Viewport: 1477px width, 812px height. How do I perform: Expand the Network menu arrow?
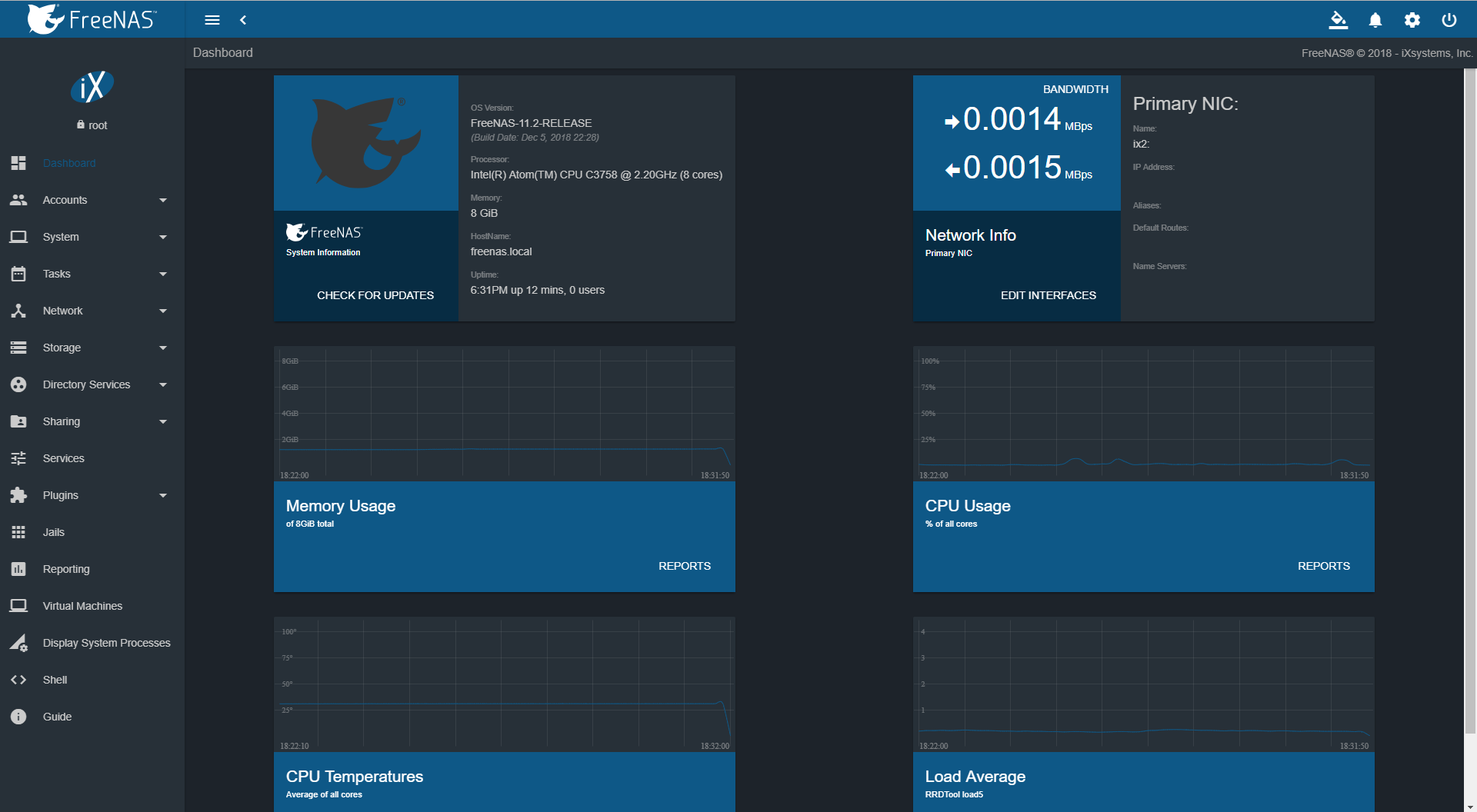(x=163, y=311)
